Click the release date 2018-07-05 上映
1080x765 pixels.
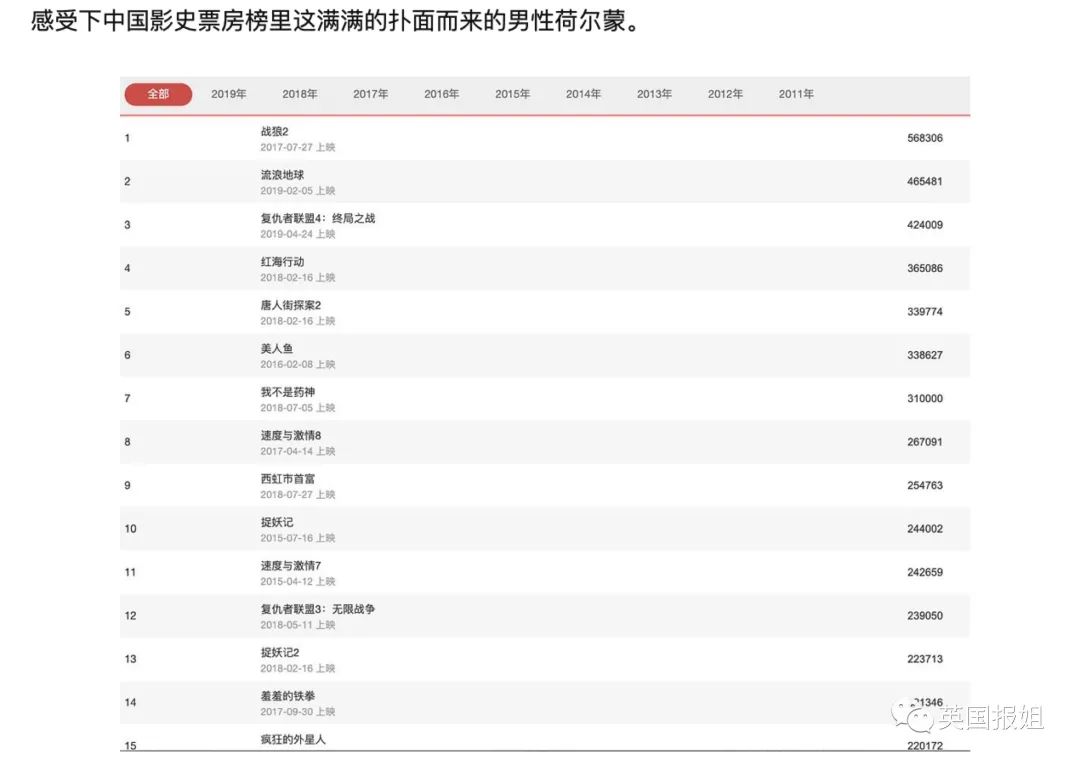[x=298, y=408]
